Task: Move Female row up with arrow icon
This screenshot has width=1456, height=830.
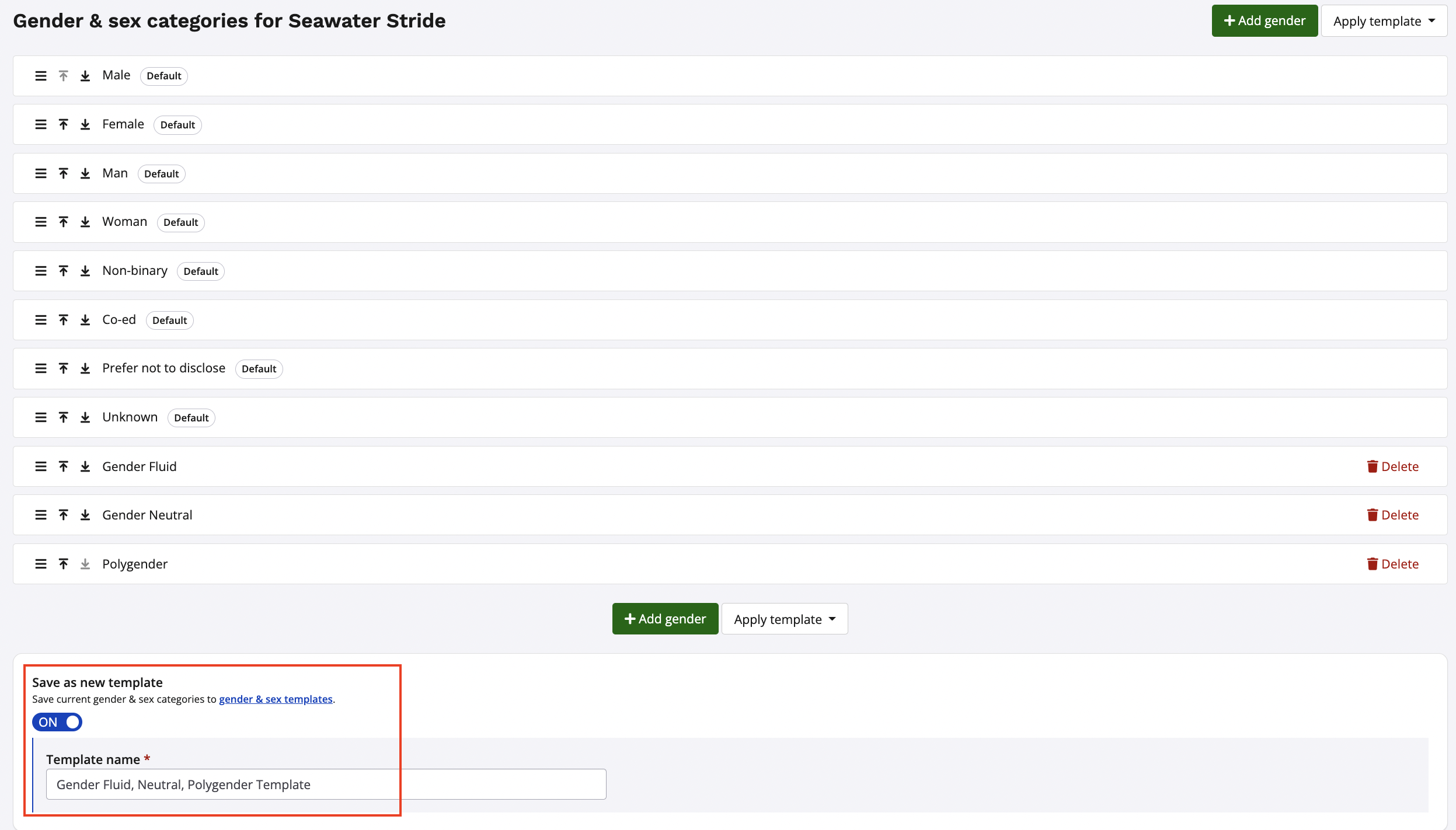Action: pyautogui.click(x=64, y=124)
